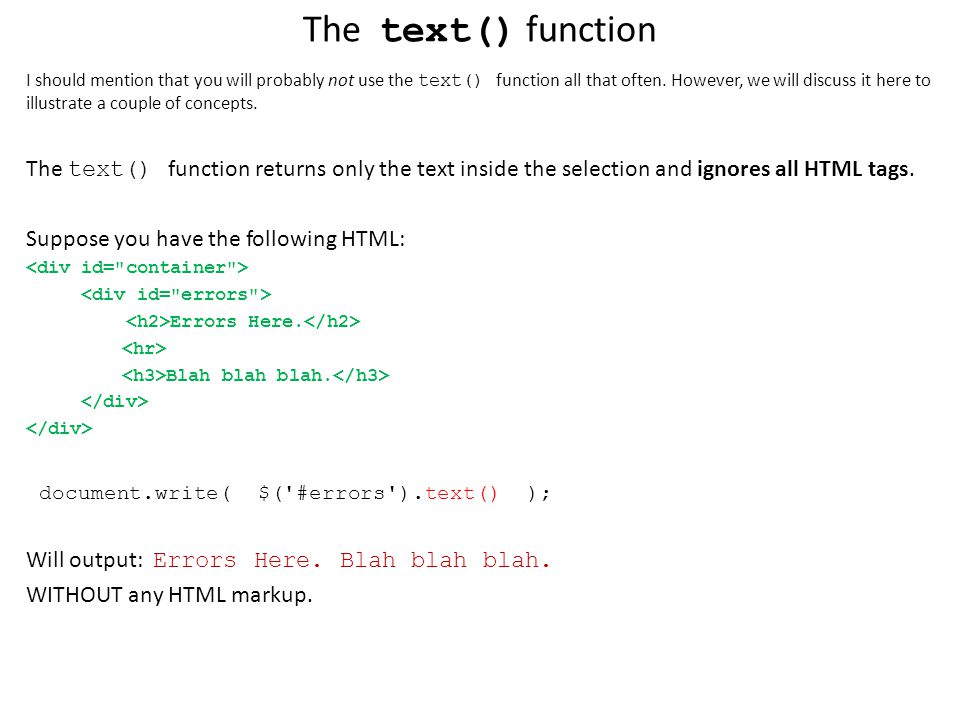Click the 'WITHOUT any HTML markup.' line
Viewport: 960px width, 720px height.
(x=170, y=594)
